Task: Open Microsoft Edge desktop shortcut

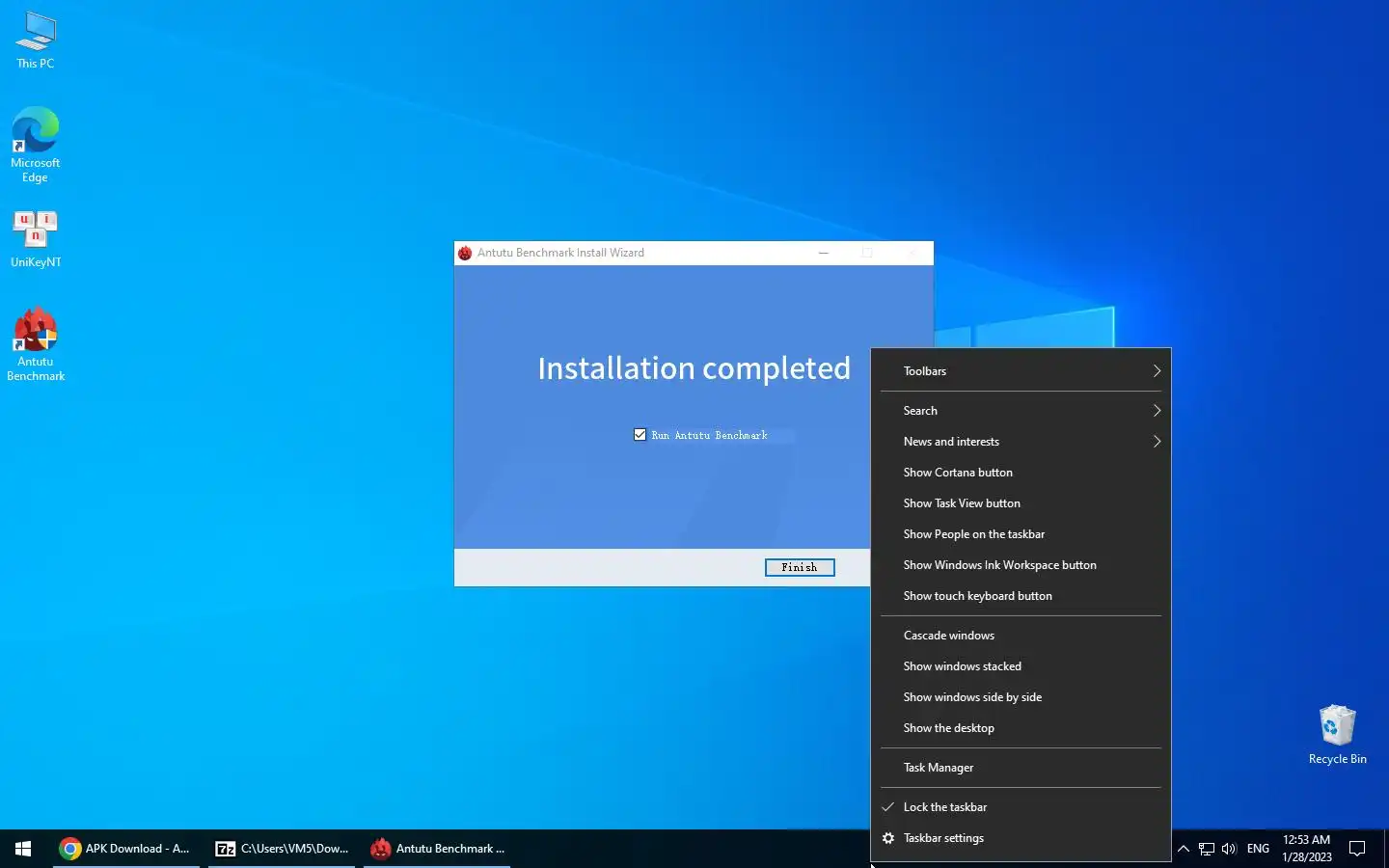Action: coord(36,145)
